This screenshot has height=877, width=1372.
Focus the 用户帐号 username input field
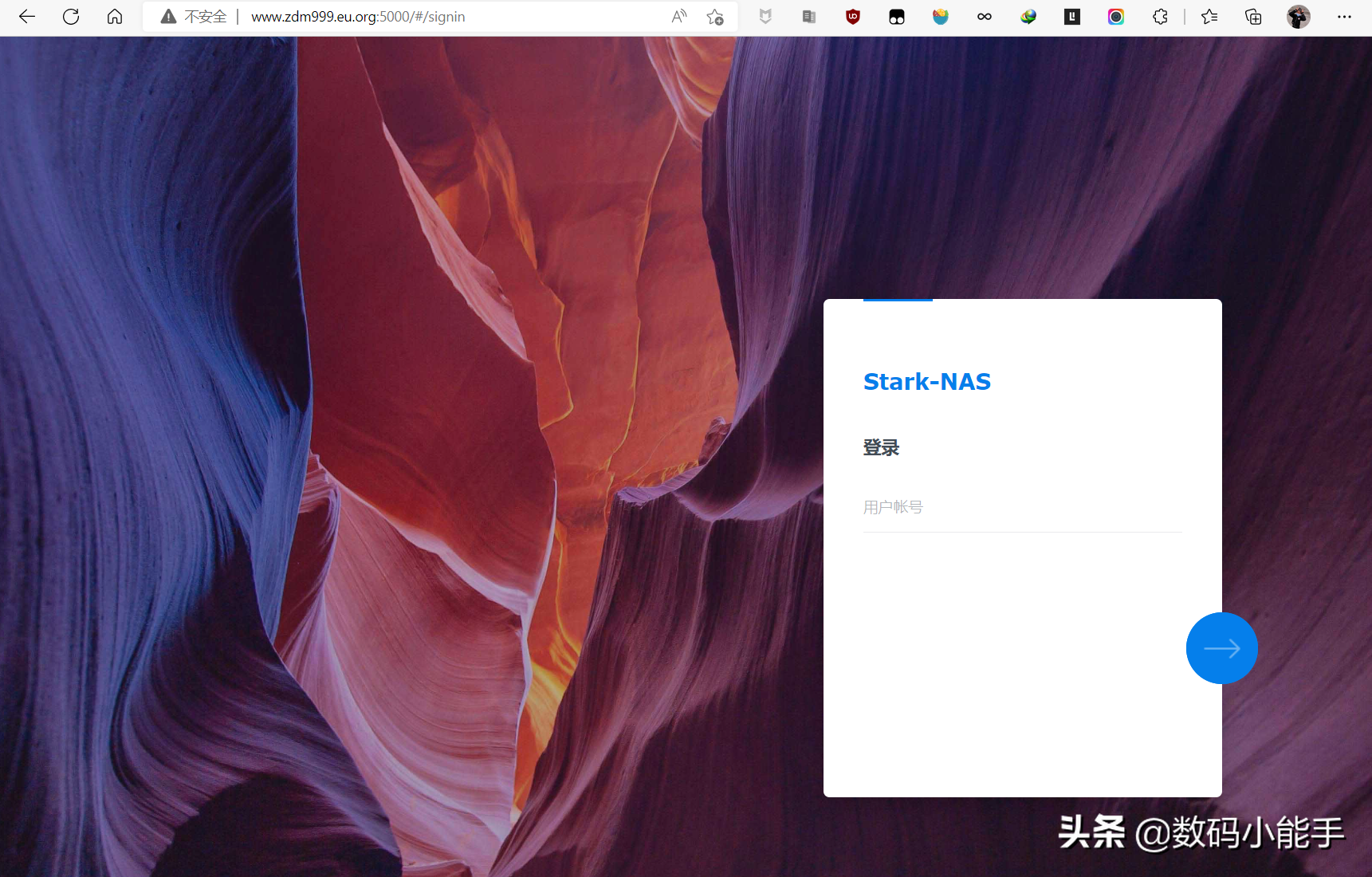(1022, 507)
